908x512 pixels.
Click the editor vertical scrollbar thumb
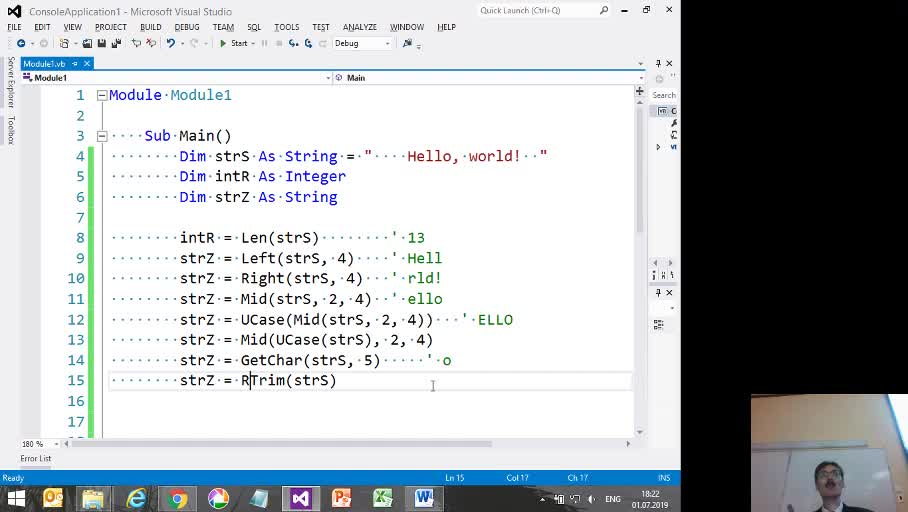pos(640,170)
